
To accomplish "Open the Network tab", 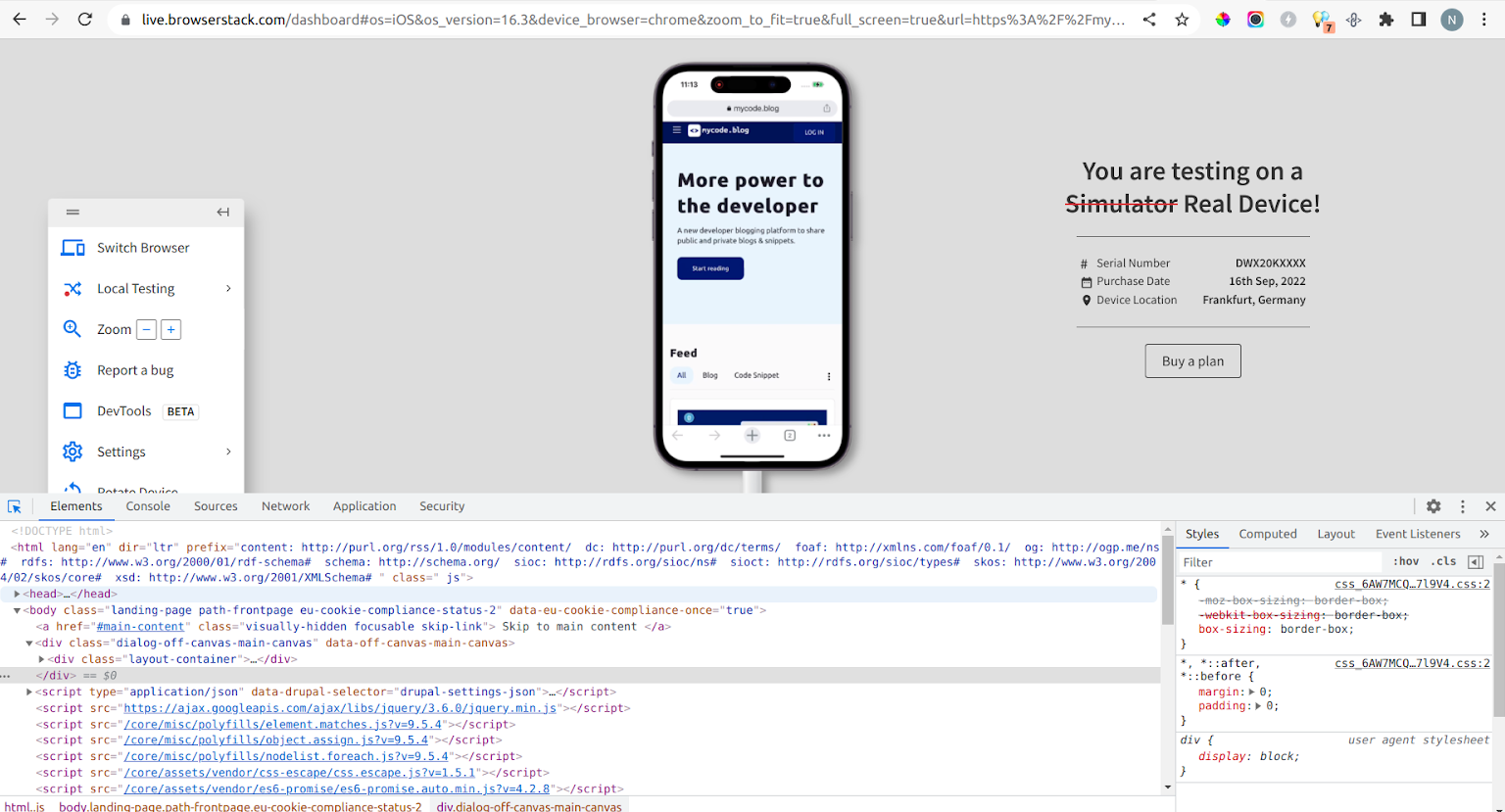I will click(285, 506).
